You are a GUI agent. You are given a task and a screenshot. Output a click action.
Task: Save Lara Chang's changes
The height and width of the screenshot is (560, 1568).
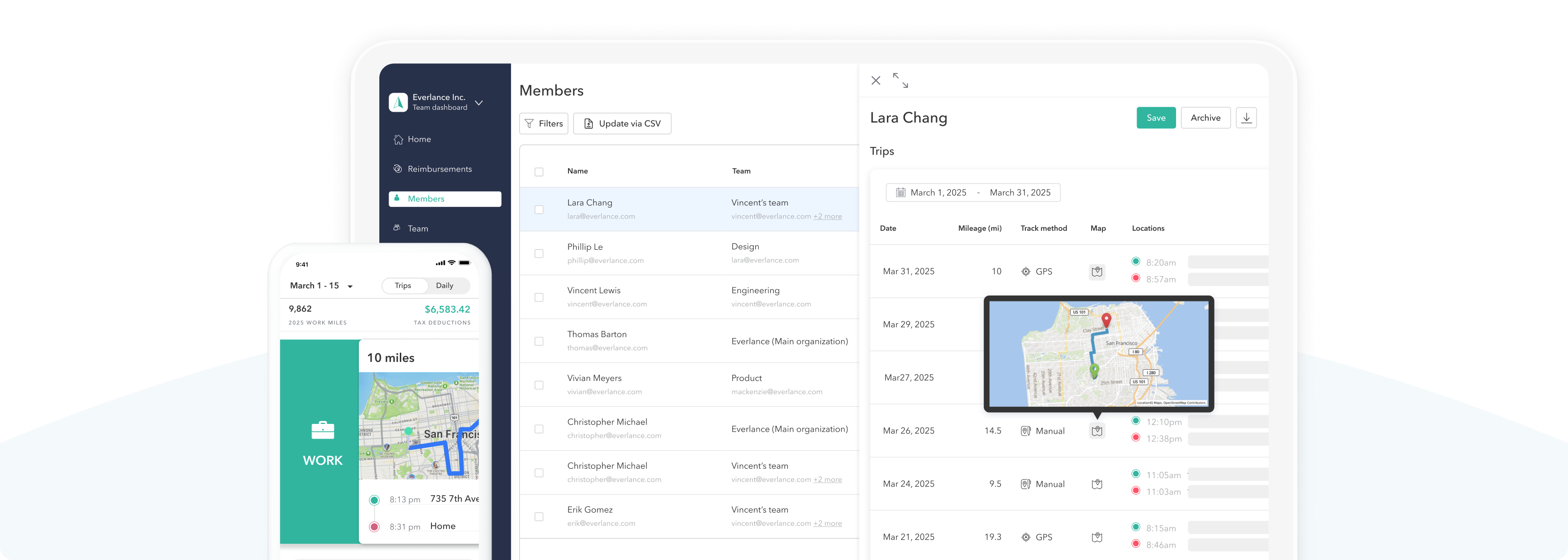tap(1156, 118)
